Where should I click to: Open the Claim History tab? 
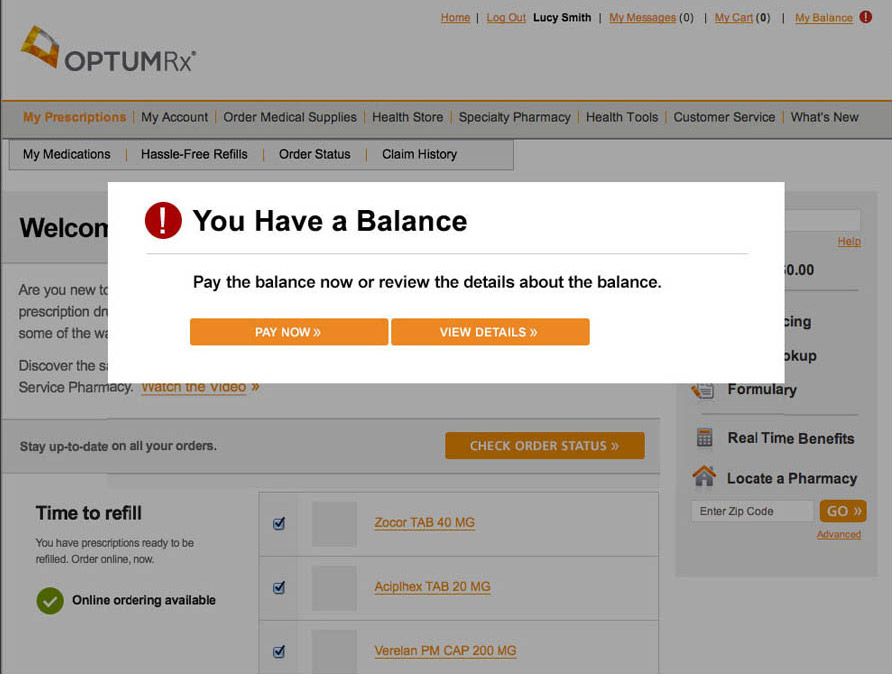pos(419,154)
